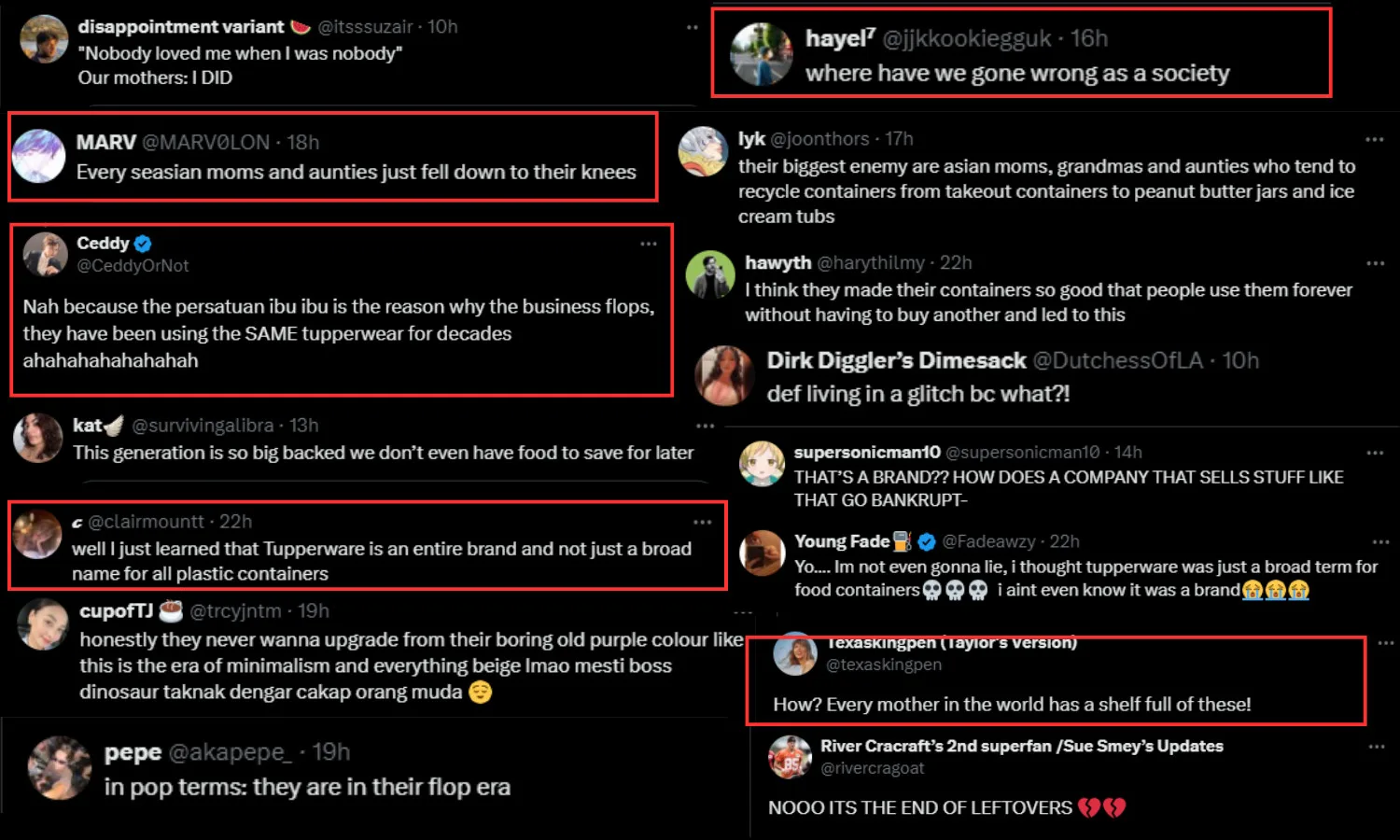Expand options on River Cracraft superfan tweet

pyautogui.click(x=1377, y=747)
